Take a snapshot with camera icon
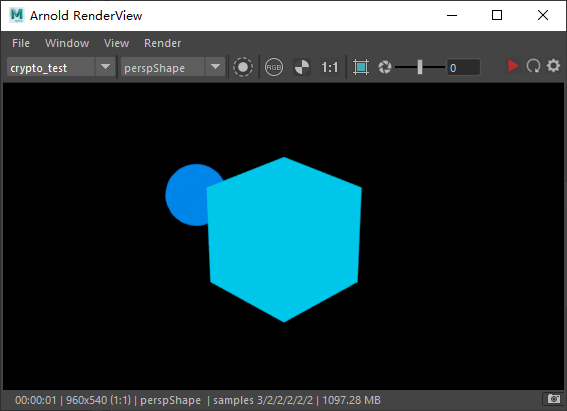This screenshot has width=567, height=411. tap(553, 399)
